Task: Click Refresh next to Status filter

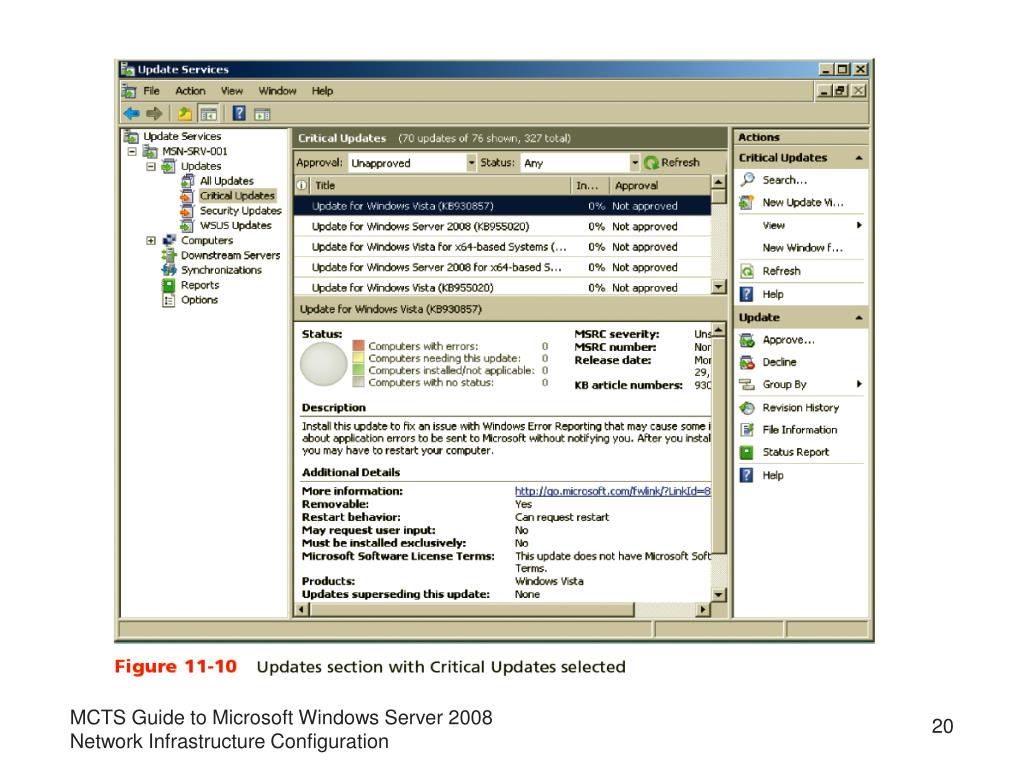Action: [x=672, y=163]
